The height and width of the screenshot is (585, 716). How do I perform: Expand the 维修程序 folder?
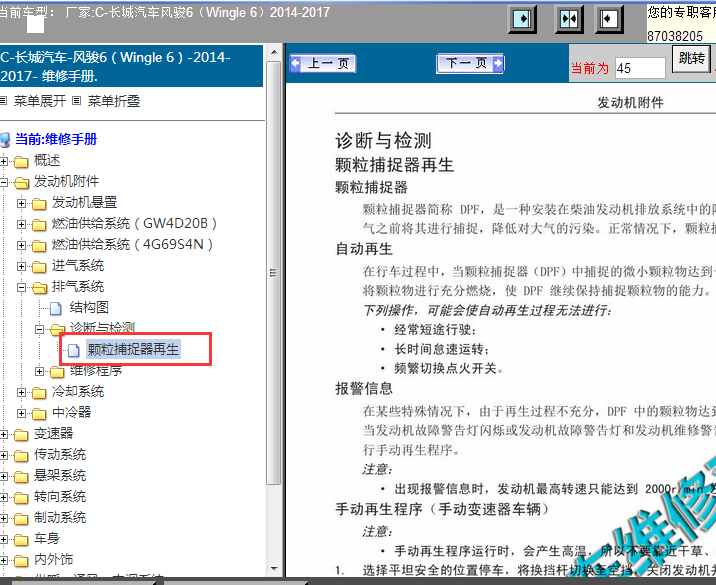pyautogui.click(x=40, y=371)
